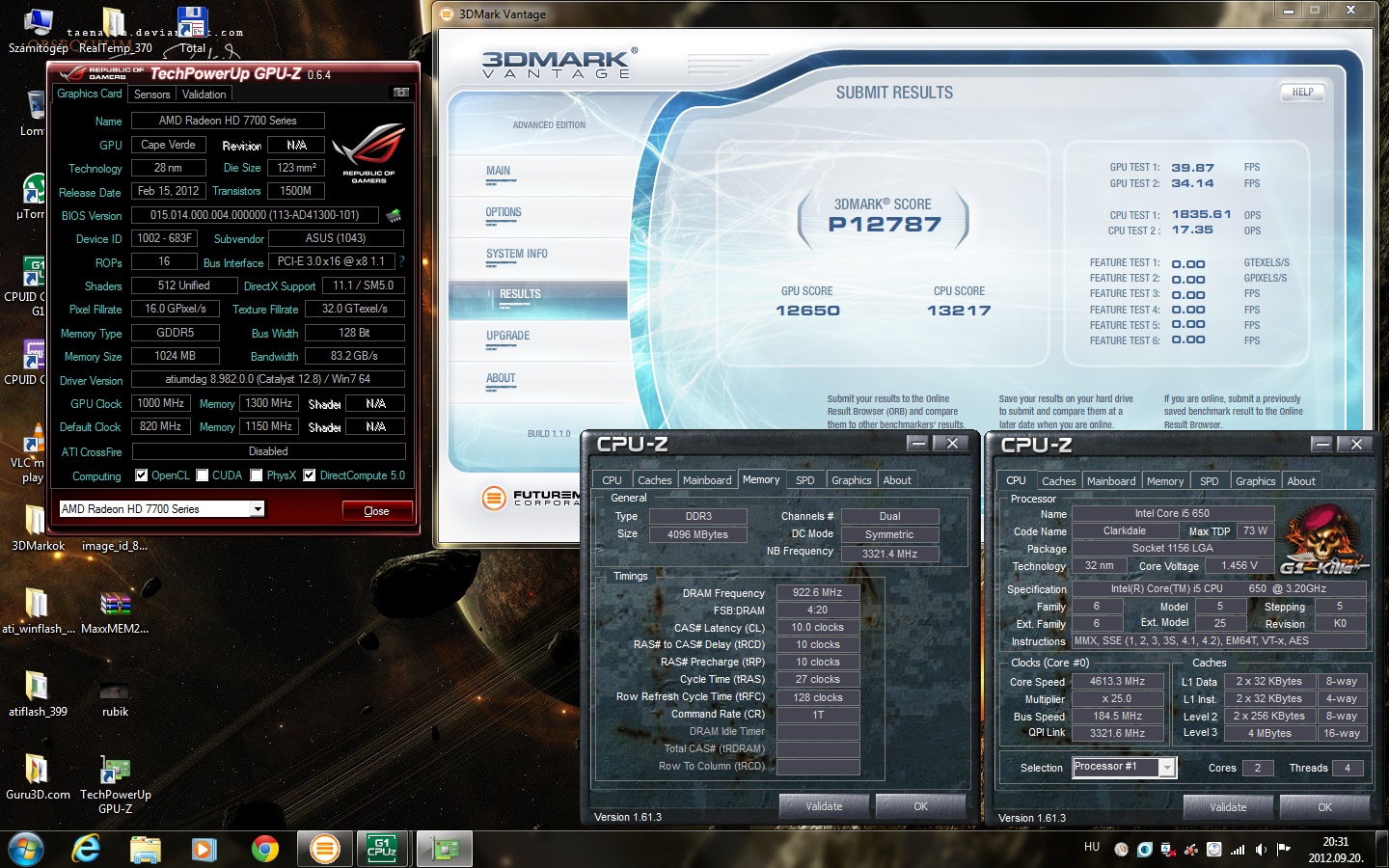
Task: Open the Számítógép desktop icon
Action: click(x=38, y=30)
